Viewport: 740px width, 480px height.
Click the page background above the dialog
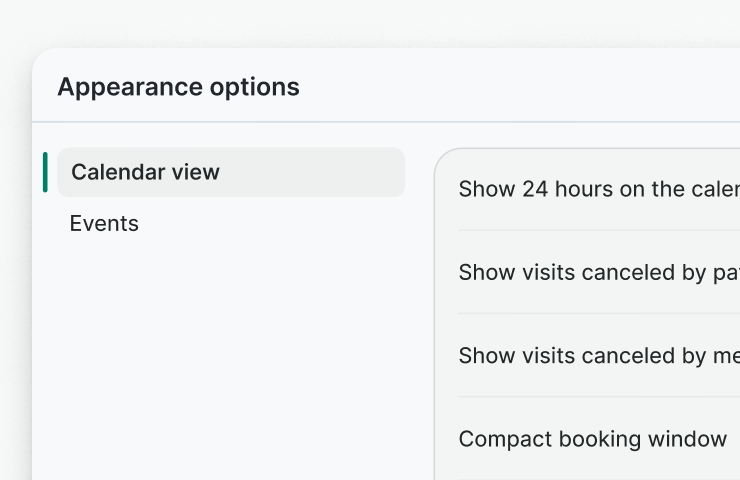[x=370, y=22]
